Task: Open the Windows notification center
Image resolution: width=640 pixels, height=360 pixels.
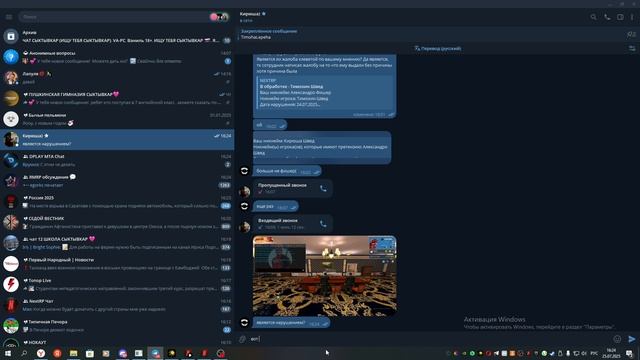Action: click(629, 353)
